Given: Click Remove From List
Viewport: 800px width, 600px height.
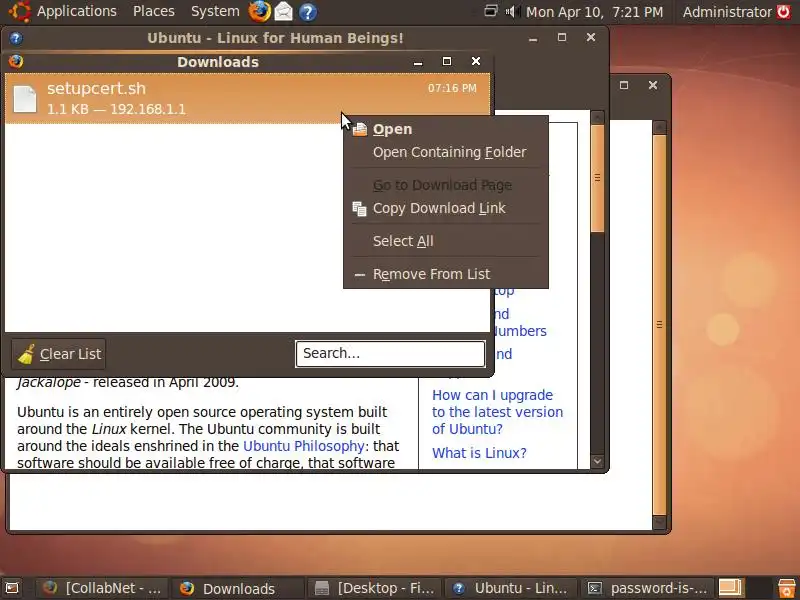Looking at the screenshot, I should (x=446, y=274).
